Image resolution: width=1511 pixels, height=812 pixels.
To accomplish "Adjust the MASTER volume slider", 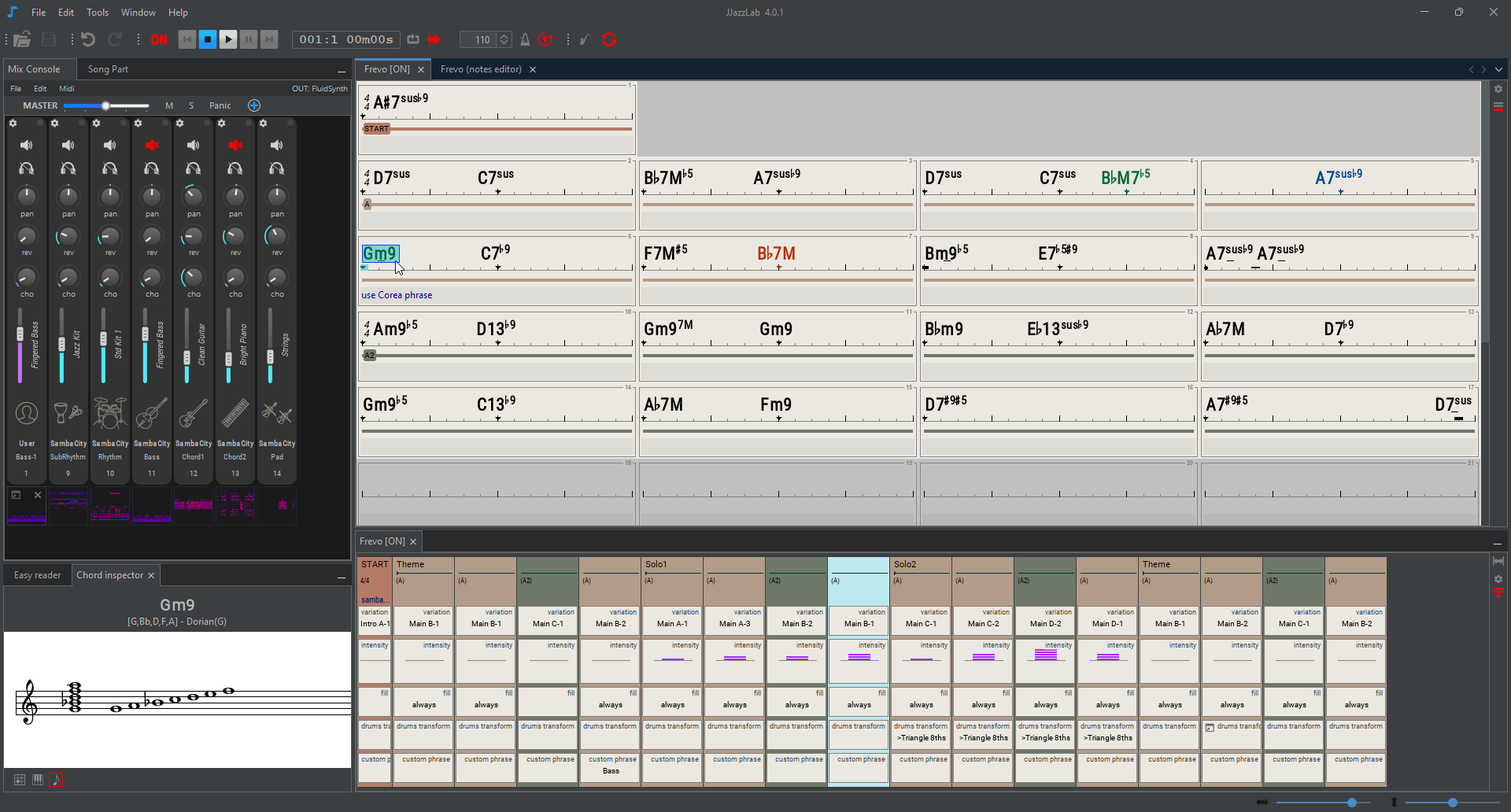I will click(105, 105).
